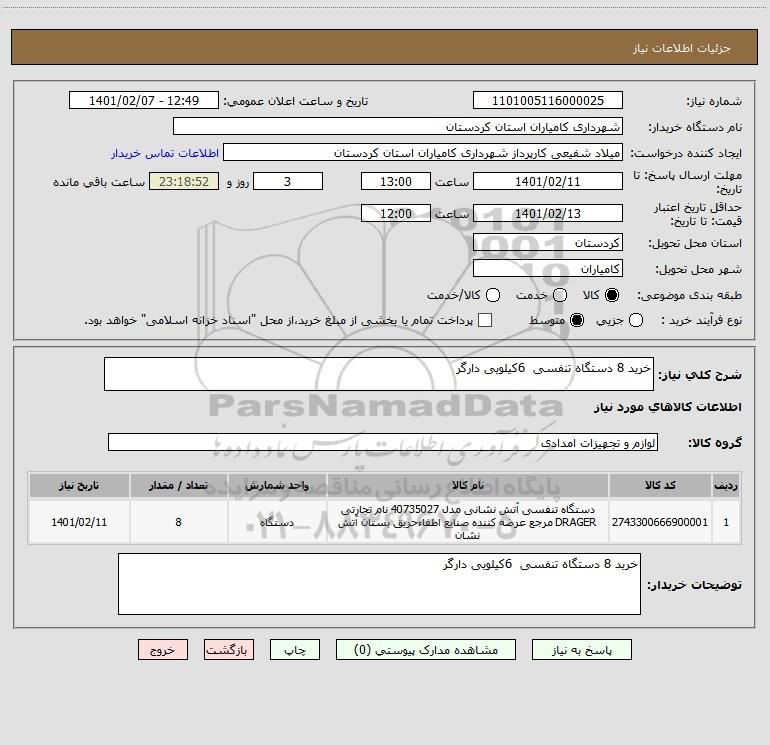Click the شرح کلی نیاز description box
The width and height of the screenshot is (770, 745).
point(379,374)
